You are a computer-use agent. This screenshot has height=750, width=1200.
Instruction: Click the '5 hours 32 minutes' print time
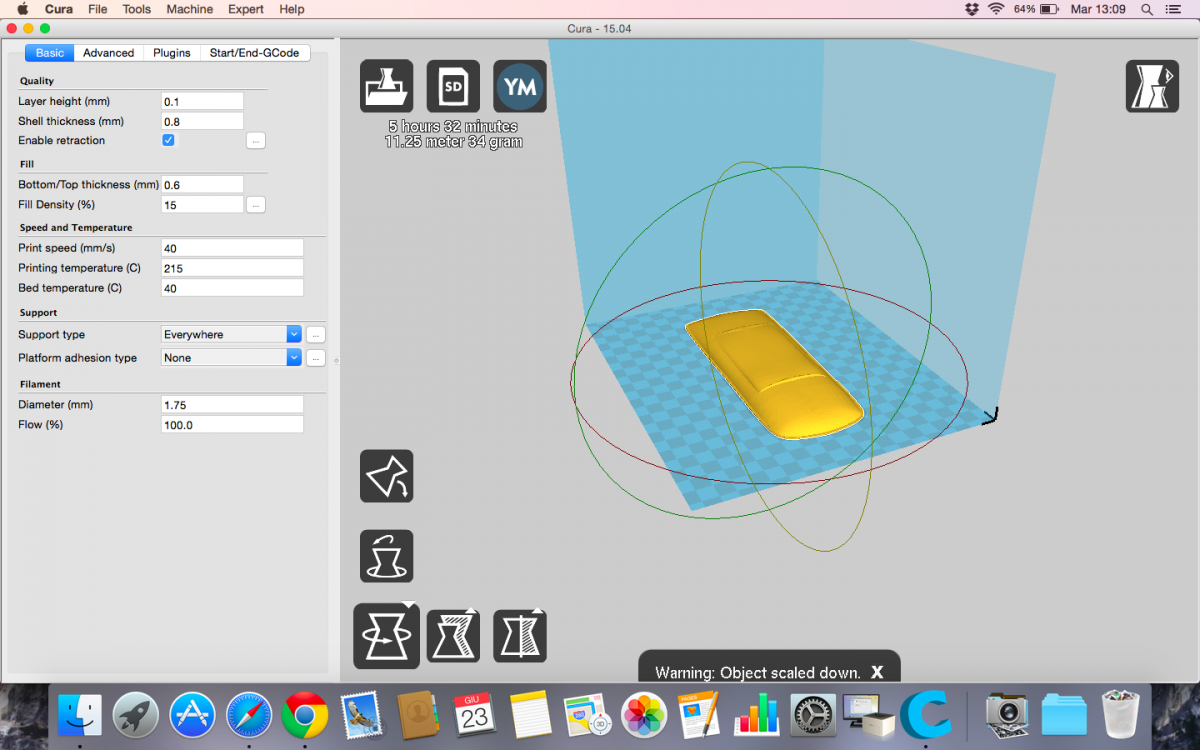coord(453,127)
